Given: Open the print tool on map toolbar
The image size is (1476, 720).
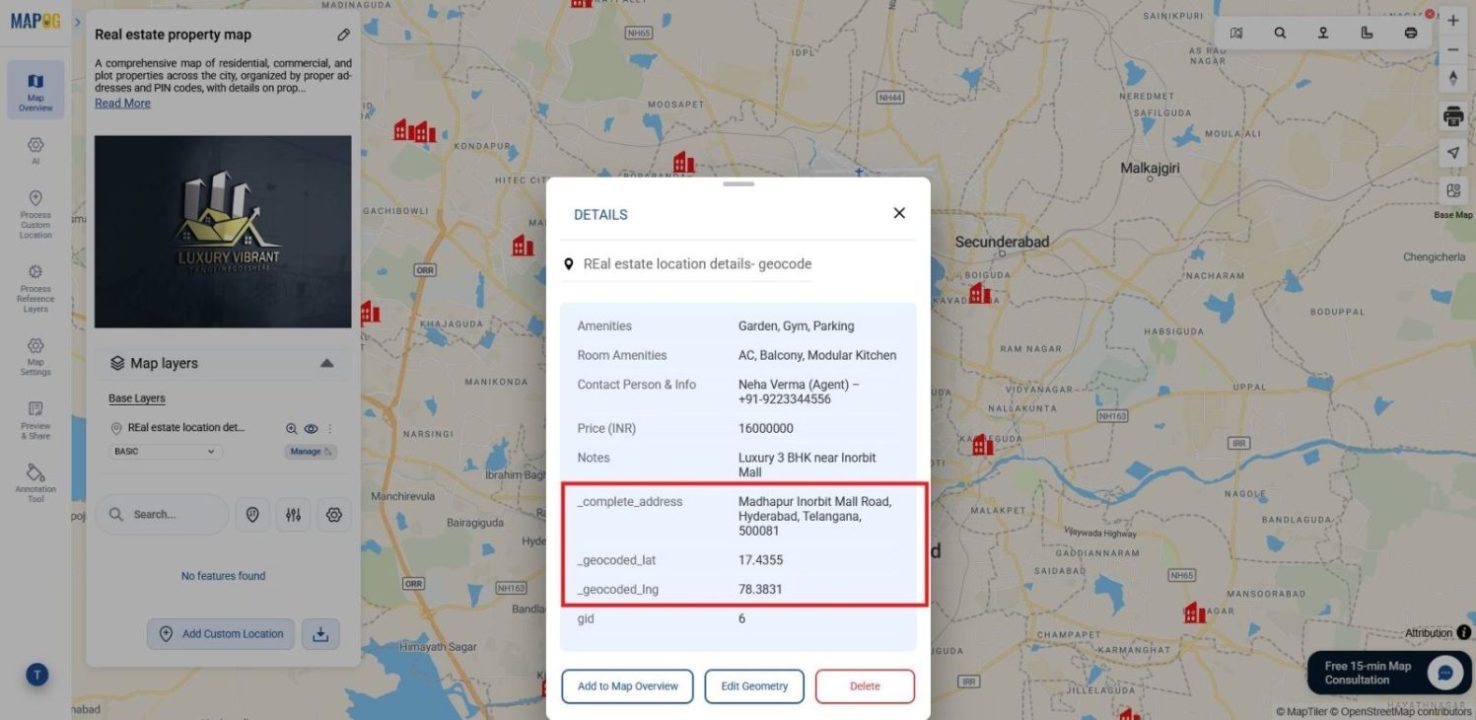Looking at the screenshot, I should (1455, 115).
